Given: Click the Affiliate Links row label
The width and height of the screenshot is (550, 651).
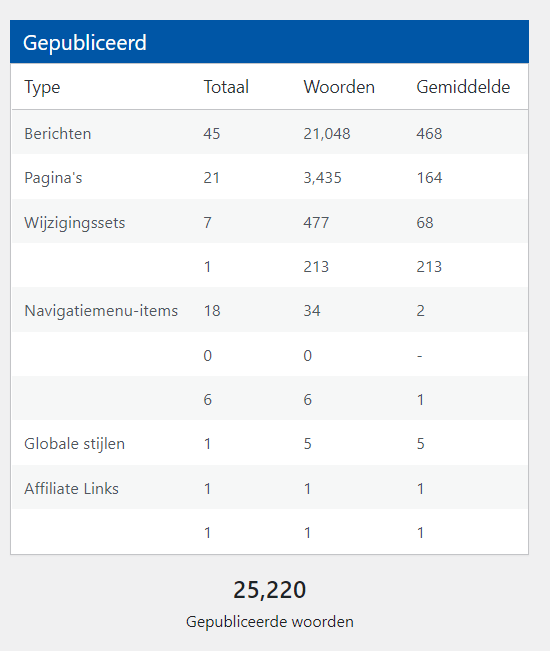Looking at the screenshot, I should [x=71, y=489].
